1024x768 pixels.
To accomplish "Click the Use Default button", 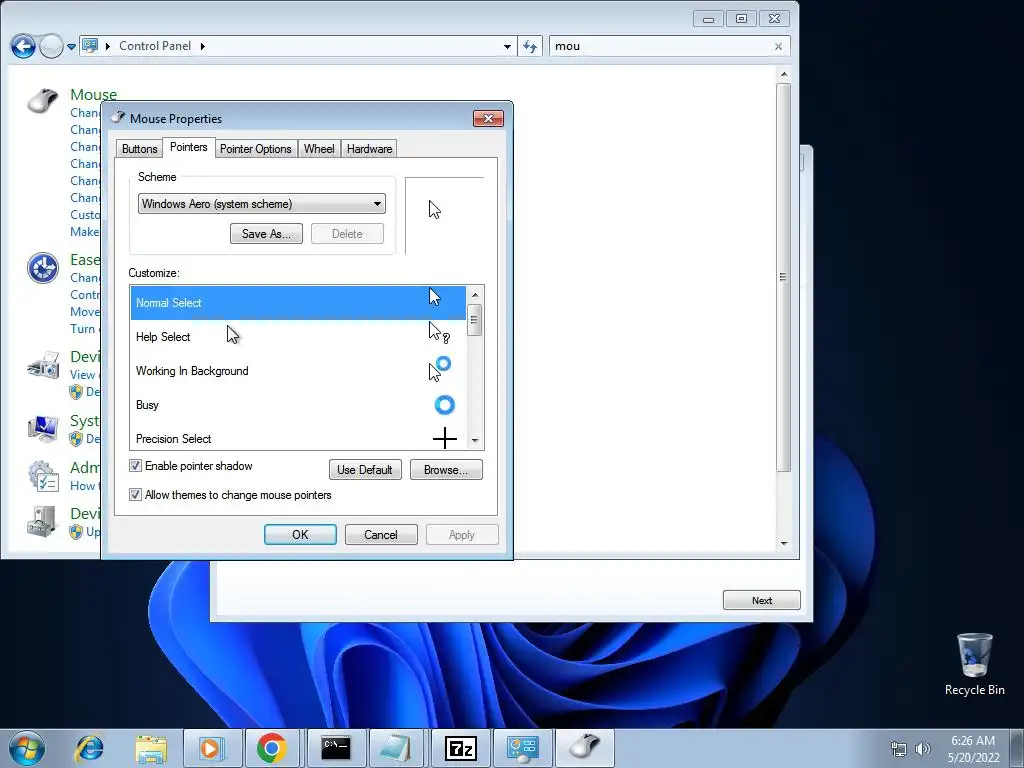I will pos(365,470).
